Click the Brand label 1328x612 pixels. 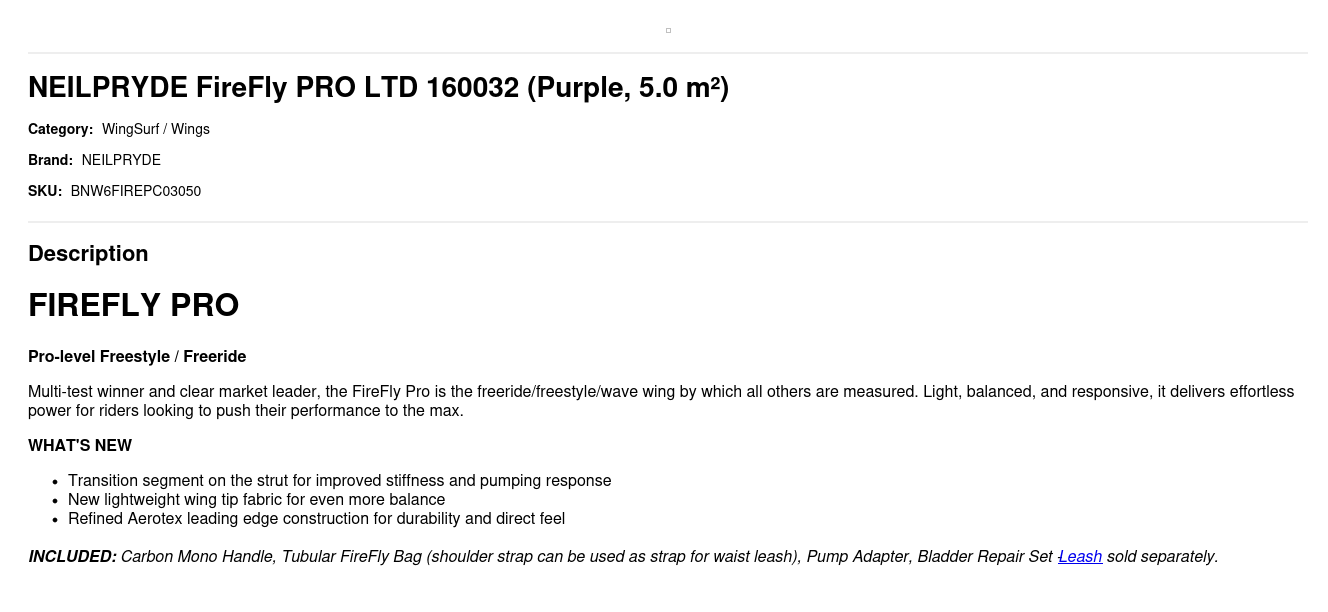[50, 160]
